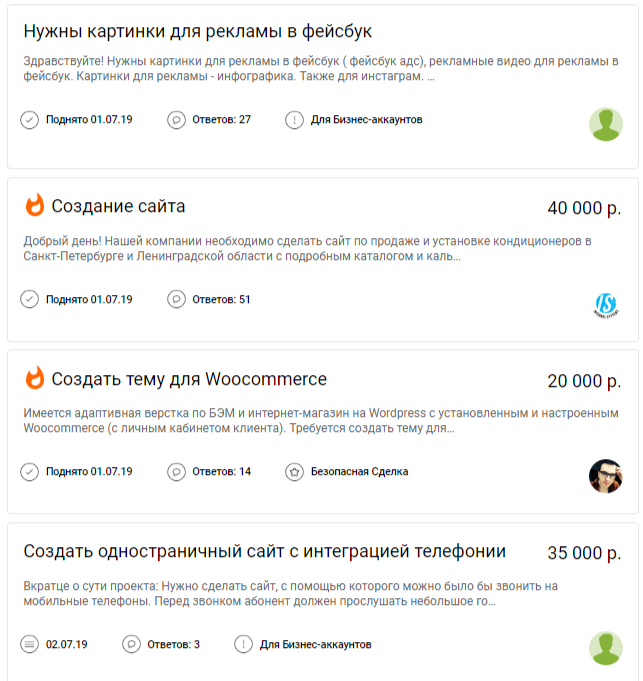643x681 pixels.
Task: Open green avatar of Facebook ads client
Action: [x=605, y=124]
